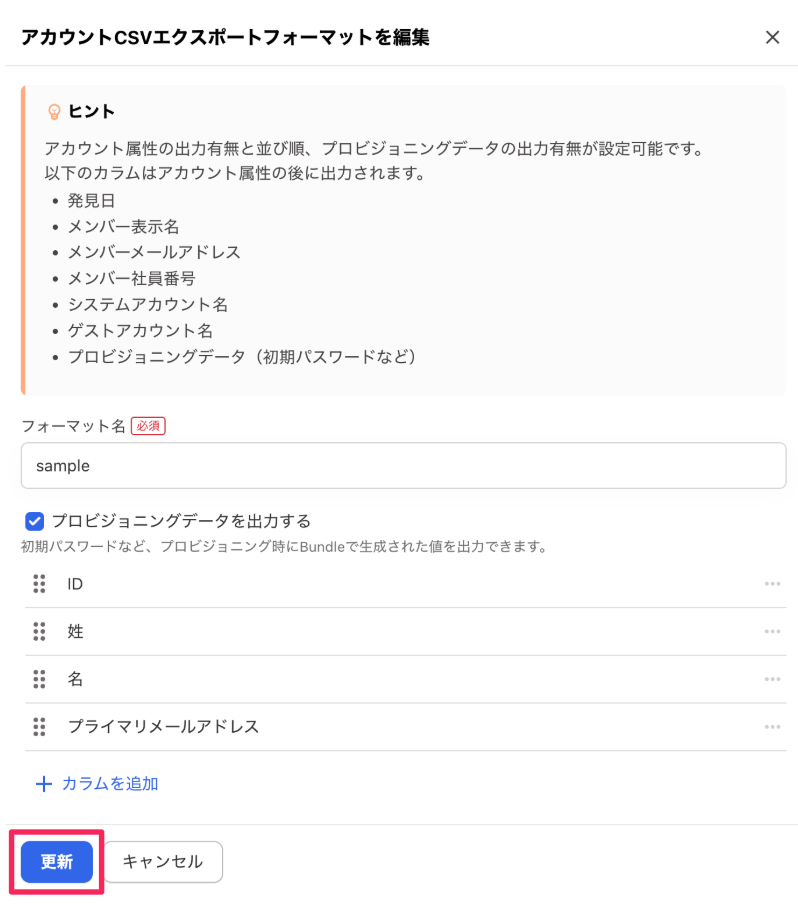798x908 pixels.
Task: Click the drag handle icon for the ID row
Action: point(39,584)
